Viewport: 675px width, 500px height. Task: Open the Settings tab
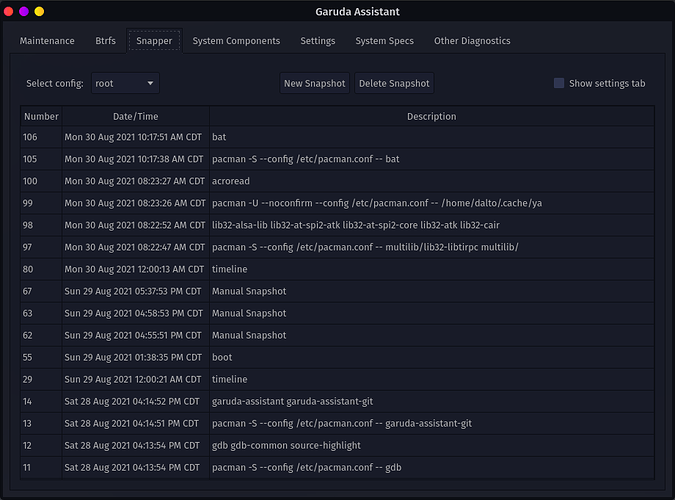click(318, 41)
